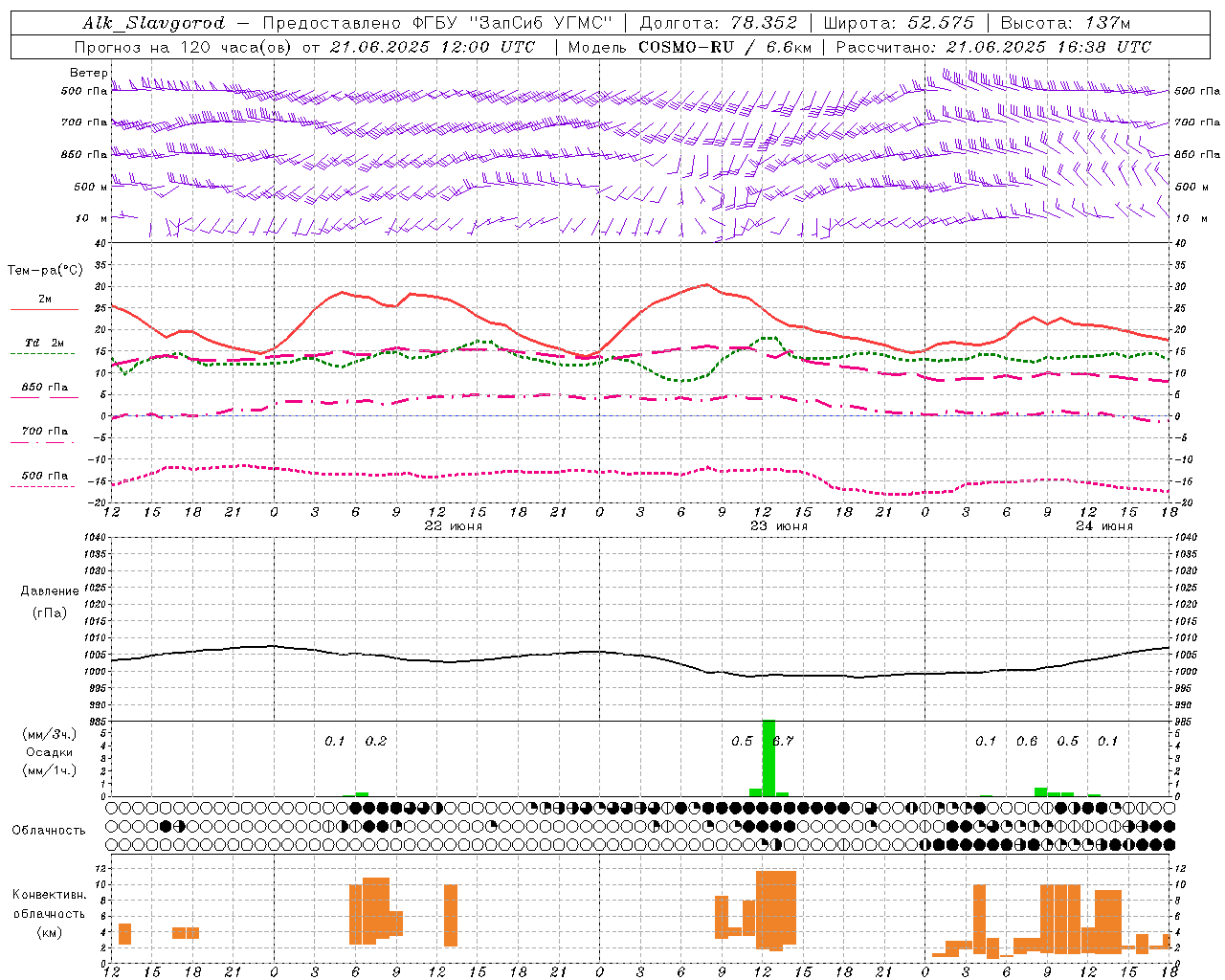Click the forecast line Прогноз на 120 часа(ов)
The width and height of the screenshot is (1225, 980).
pyautogui.click(x=185, y=47)
